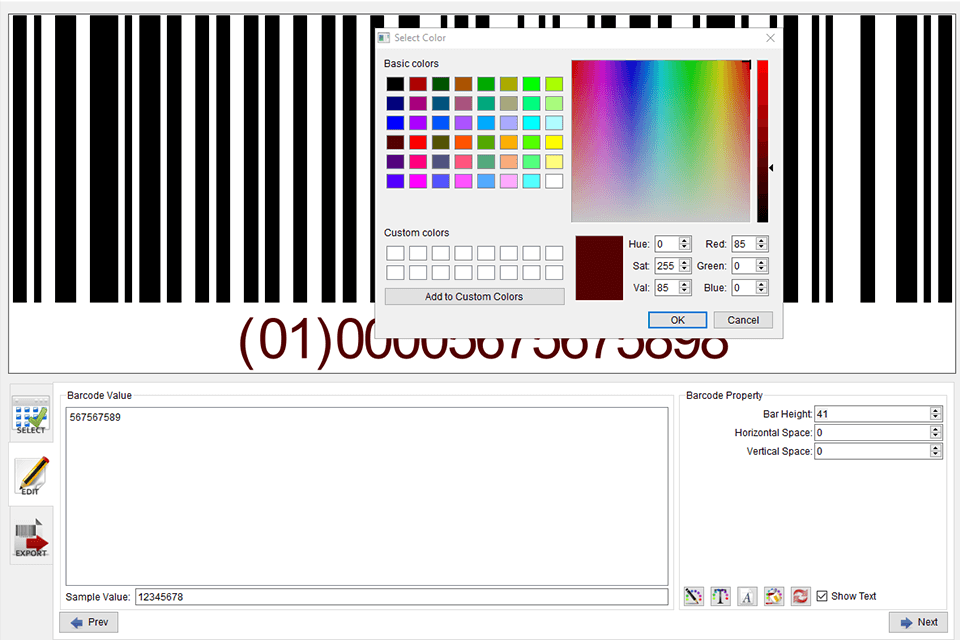Image resolution: width=960 pixels, height=640 pixels.
Task: Decrease Blue value with down arrow
Action: tap(762, 292)
